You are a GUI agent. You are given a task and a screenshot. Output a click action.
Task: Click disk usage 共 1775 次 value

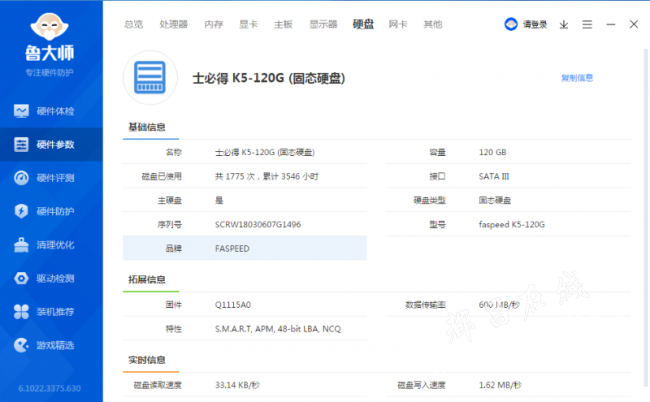(x=267, y=177)
